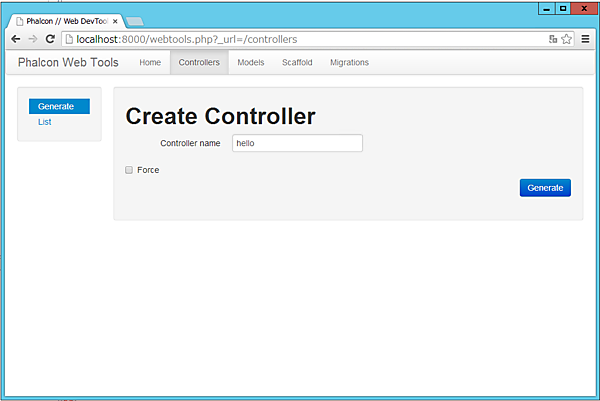Select the Phalcon // Web DevTools browser tab
The height and width of the screenshot is (401, 600).
coord(66,21)
